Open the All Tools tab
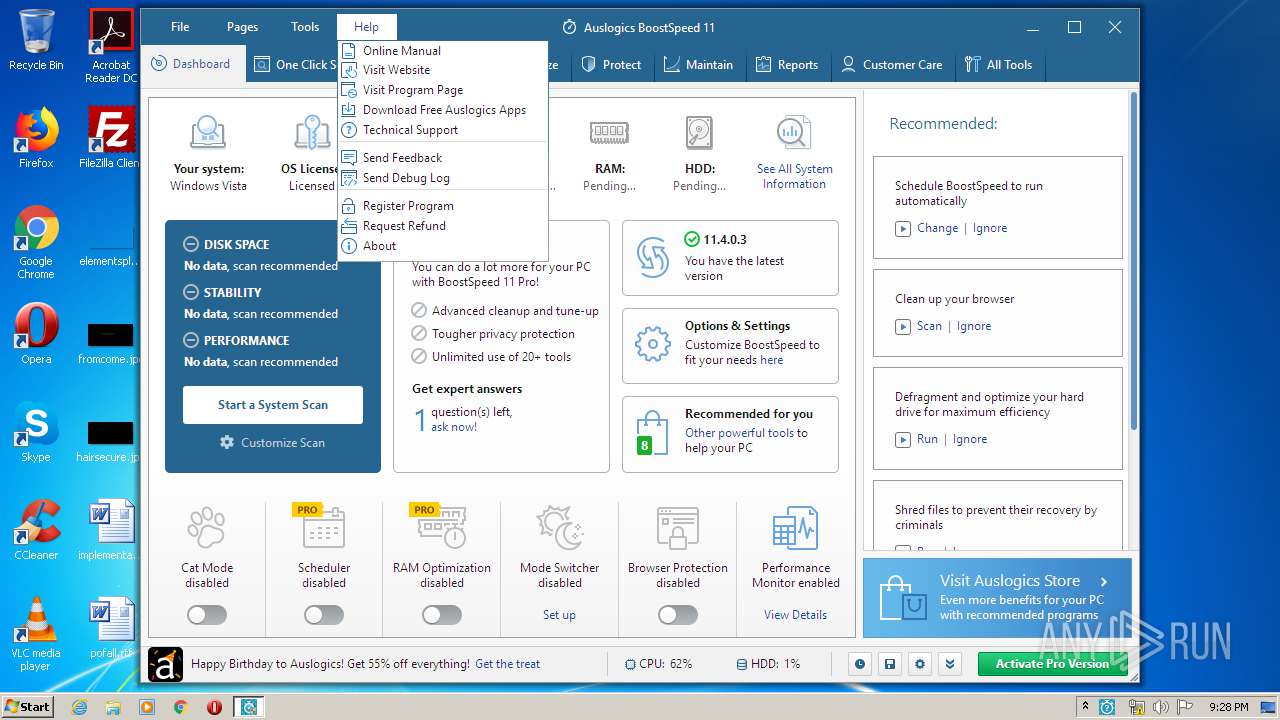Image resolution: width=1280 pixels, height=720 pixels. point(998,64)
